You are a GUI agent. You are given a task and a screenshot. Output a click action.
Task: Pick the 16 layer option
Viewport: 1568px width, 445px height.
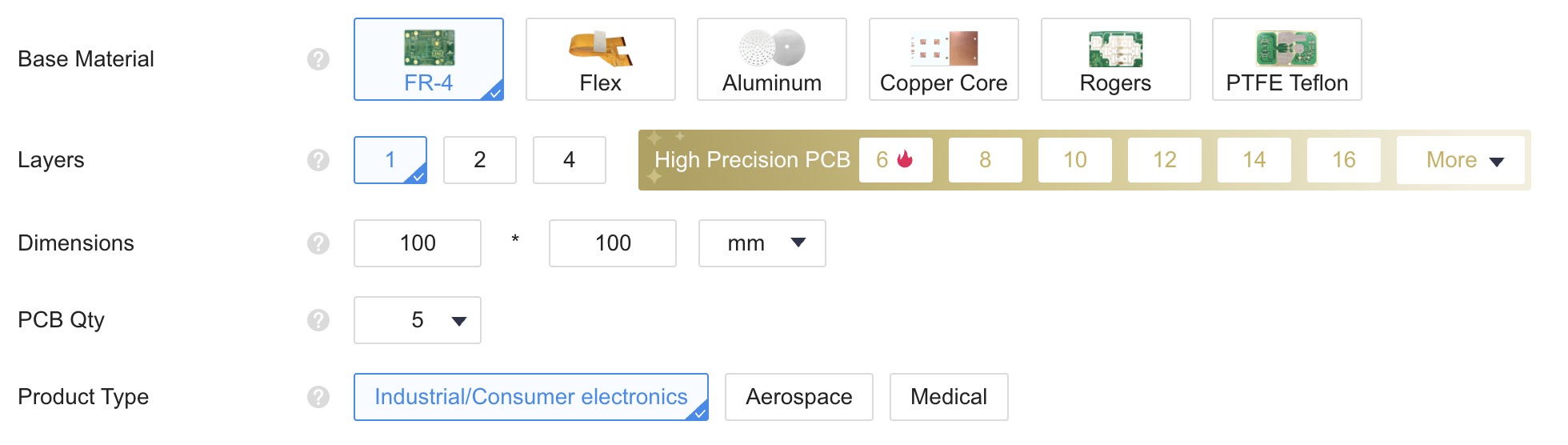coord(1343,160)
